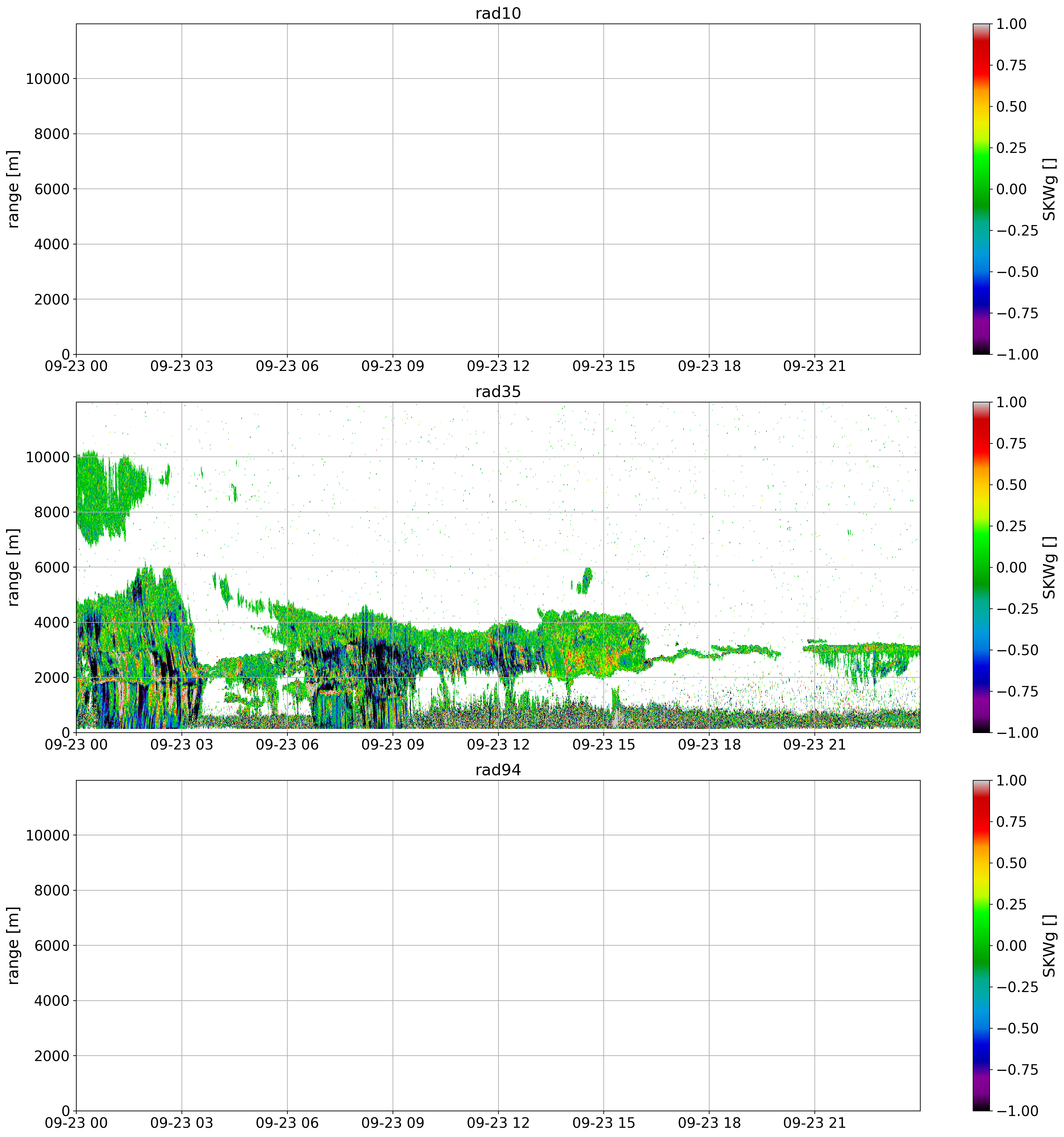The height and width of the screenshot is (1137, 1064).
Task: Click the 0.50 tick on rad35 colorbar
Action: tap(1011, 485)
